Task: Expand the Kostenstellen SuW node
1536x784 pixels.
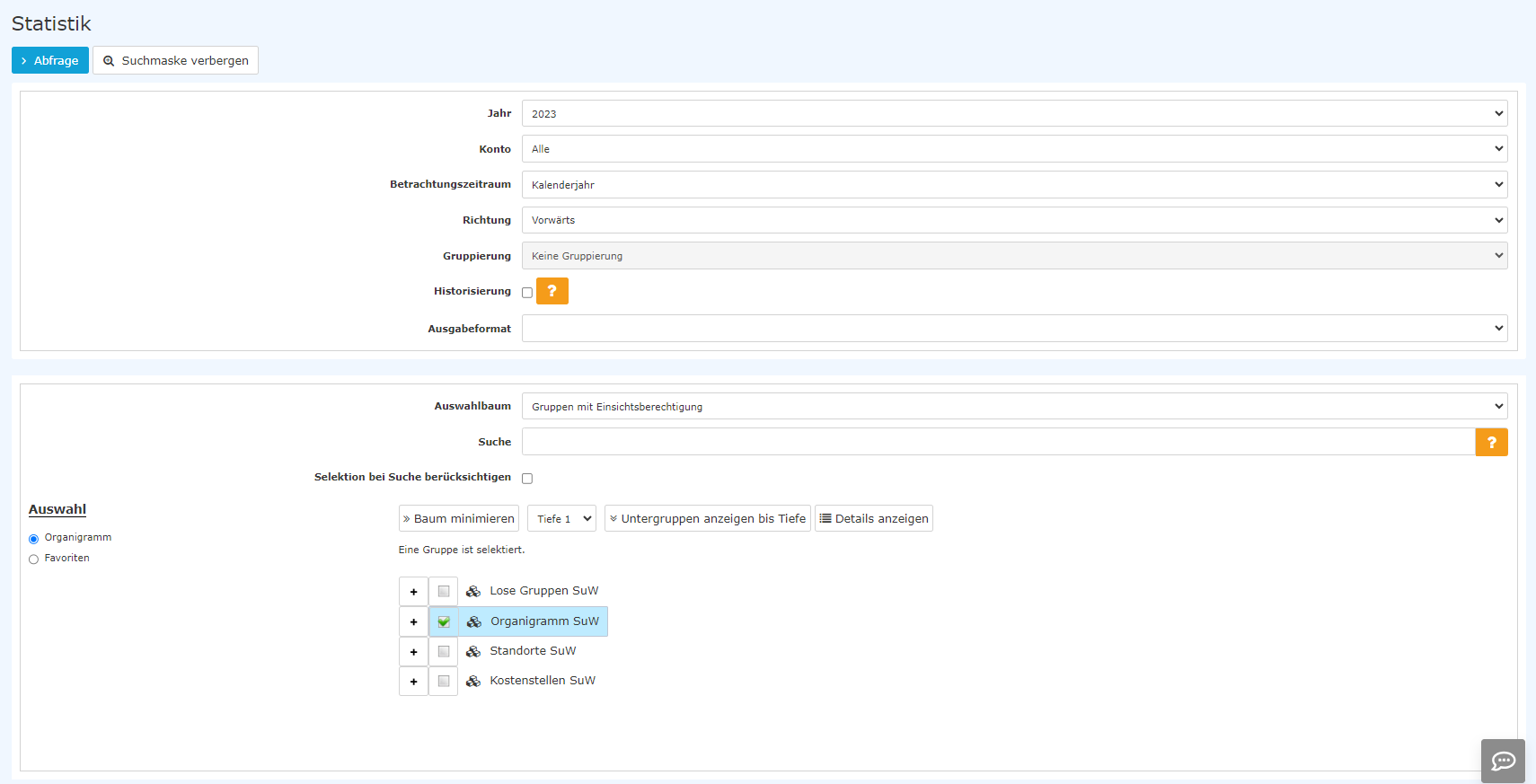Action: point(413,682)
